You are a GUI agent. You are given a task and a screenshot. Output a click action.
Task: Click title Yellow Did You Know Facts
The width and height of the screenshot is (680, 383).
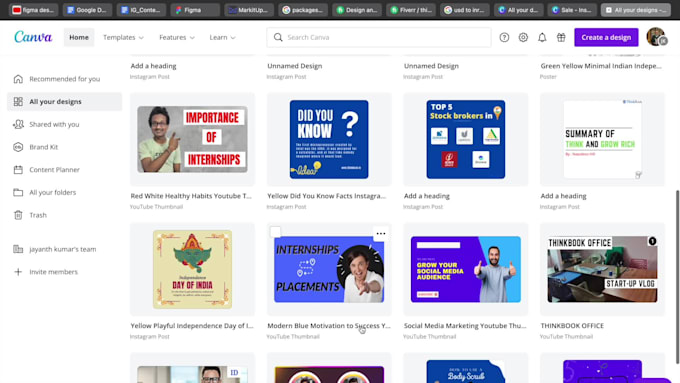tap(327, 196)
